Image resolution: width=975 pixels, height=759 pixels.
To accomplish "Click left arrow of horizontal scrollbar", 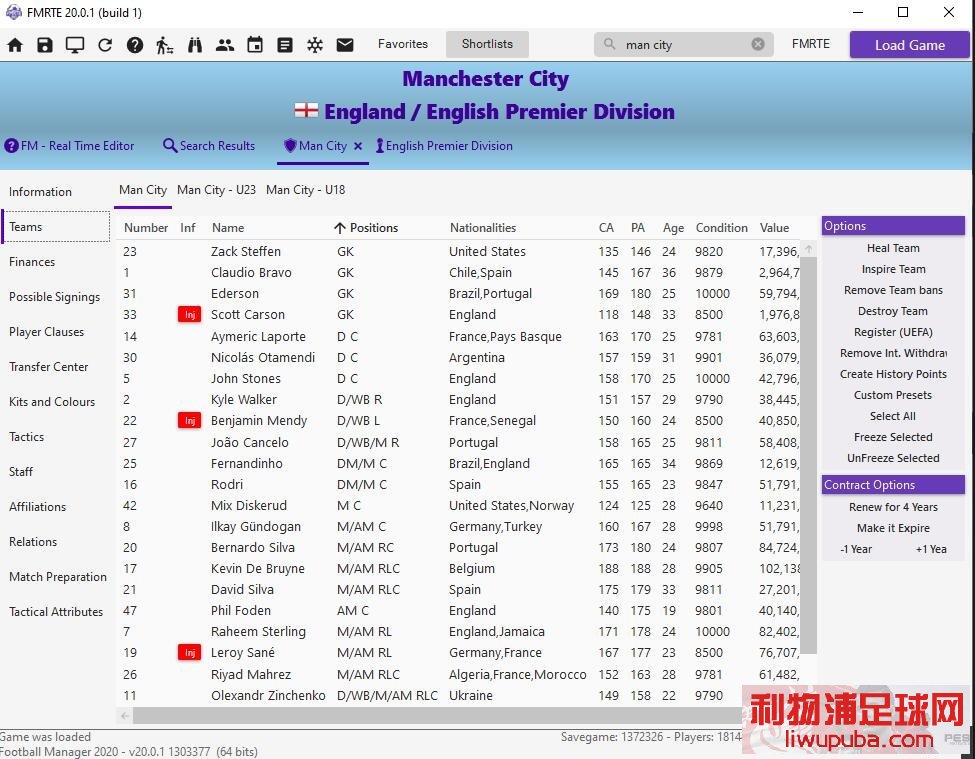I will click(125, 715).
